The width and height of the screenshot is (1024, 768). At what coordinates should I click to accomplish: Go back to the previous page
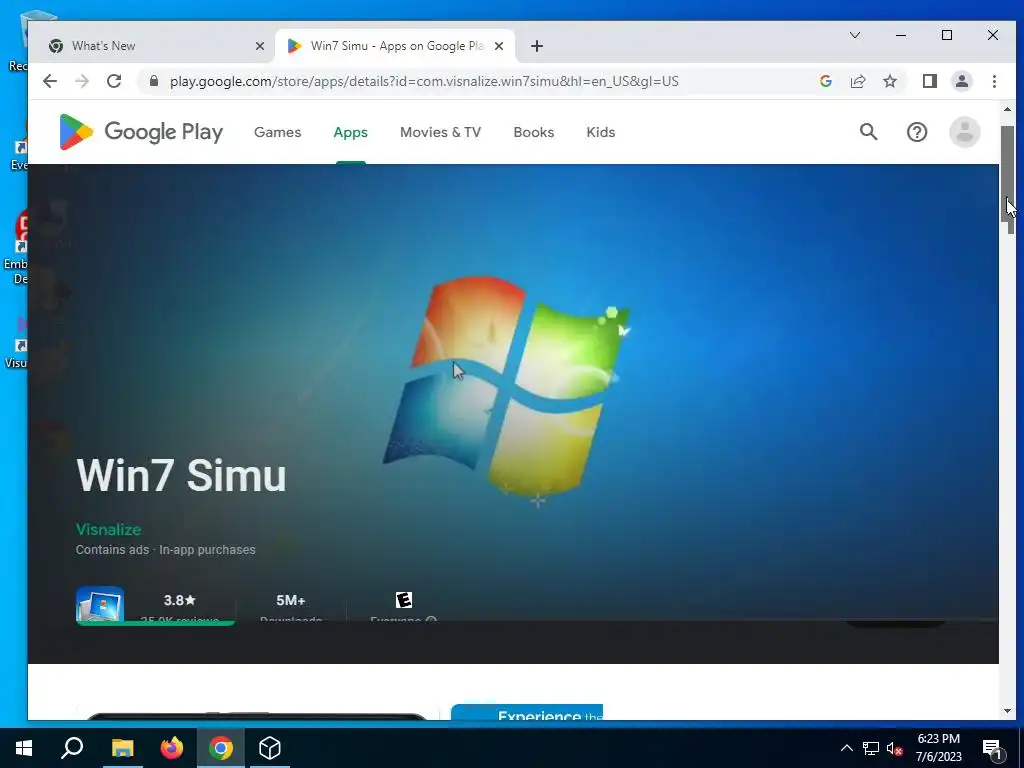tap(50, 81)
